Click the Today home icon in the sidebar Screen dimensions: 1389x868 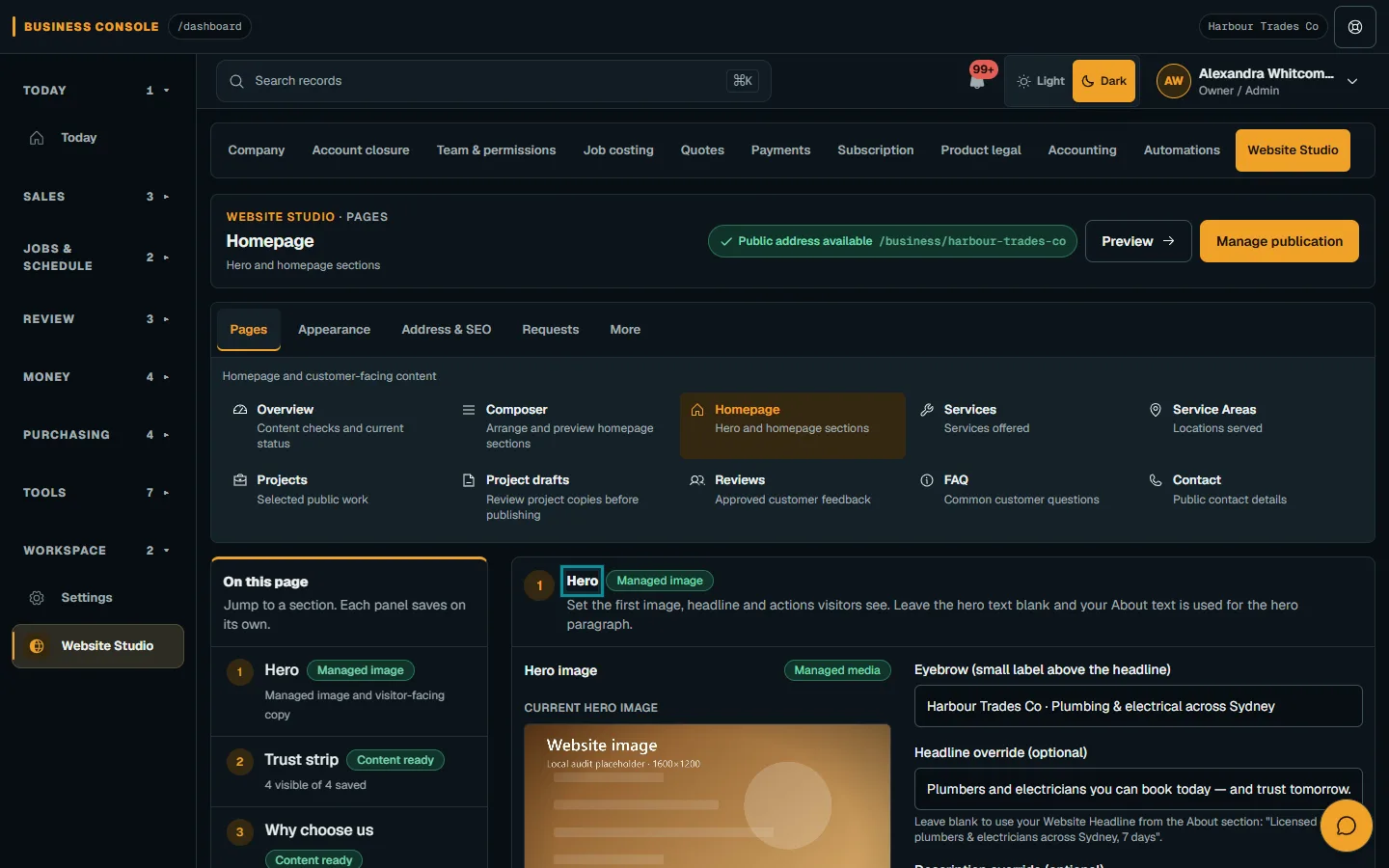[x=37, y=138]
